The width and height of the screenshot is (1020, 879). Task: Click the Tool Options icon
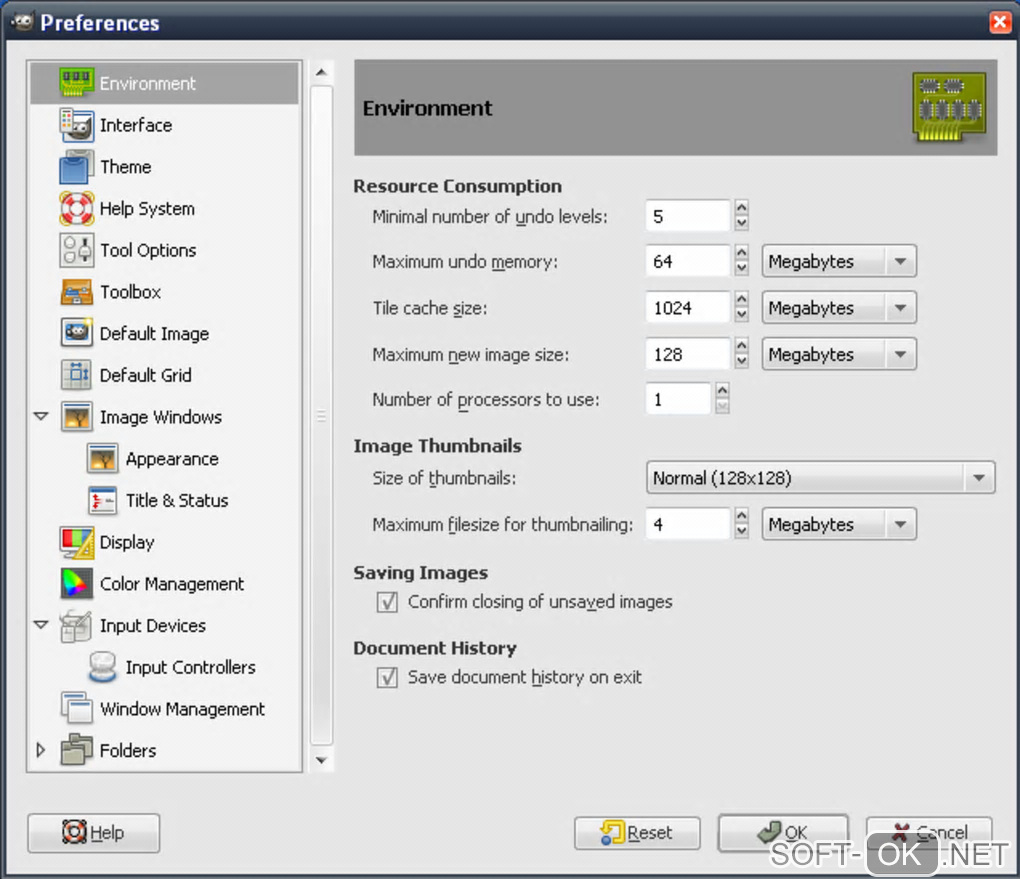point(76,250)
